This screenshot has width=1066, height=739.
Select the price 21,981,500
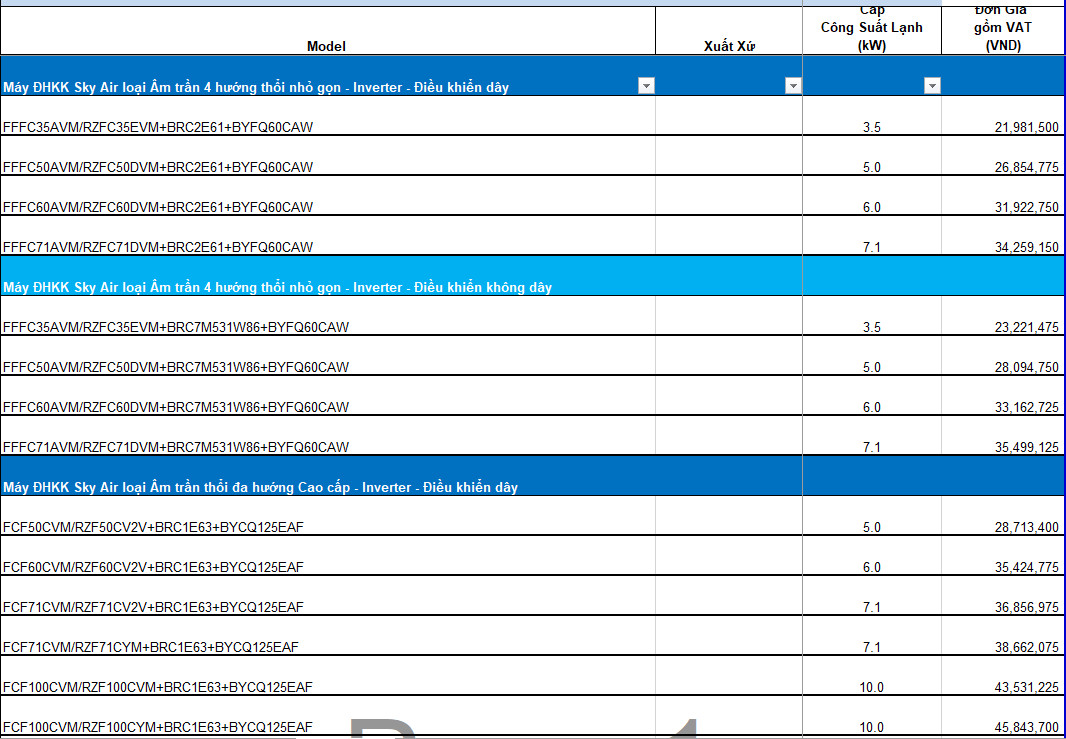[1027, 127]
